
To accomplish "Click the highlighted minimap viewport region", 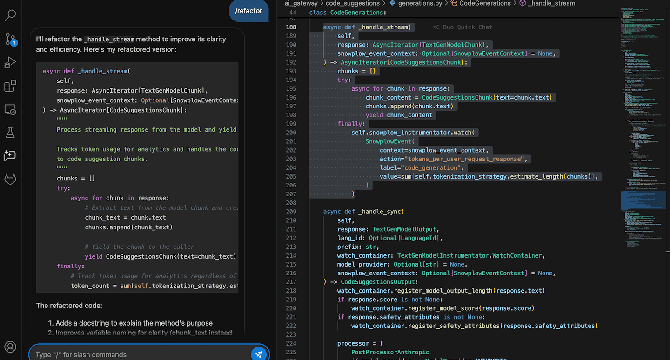I will point(643,200).
